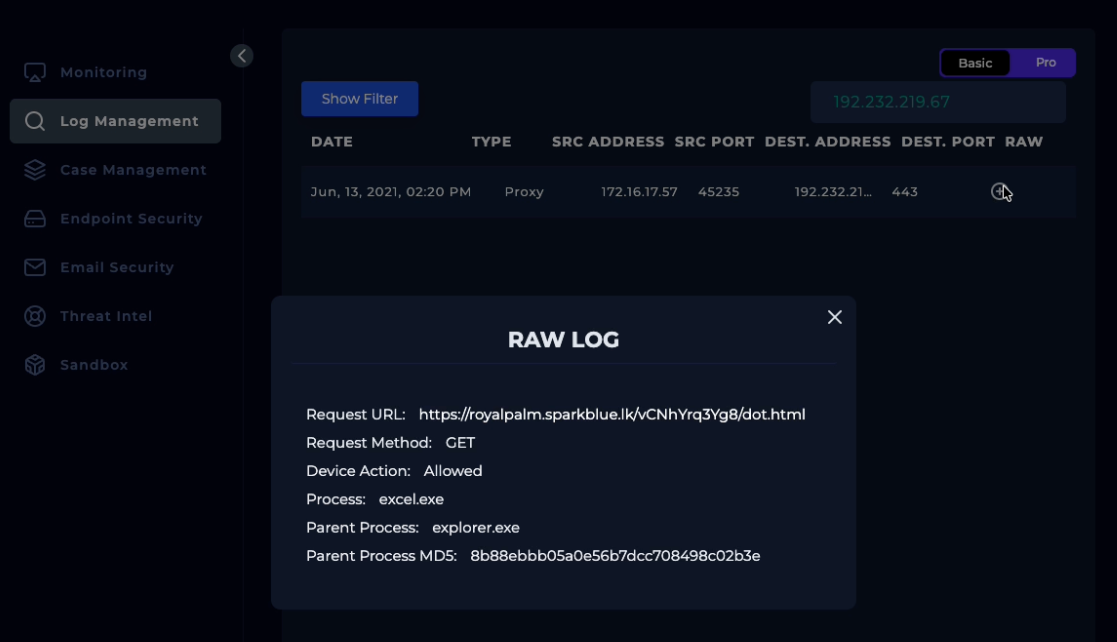Image resolution: width=1117 pixels, height=642 pixels.
Task: Open the Threat Intel menu item
Action: point(106,317)
